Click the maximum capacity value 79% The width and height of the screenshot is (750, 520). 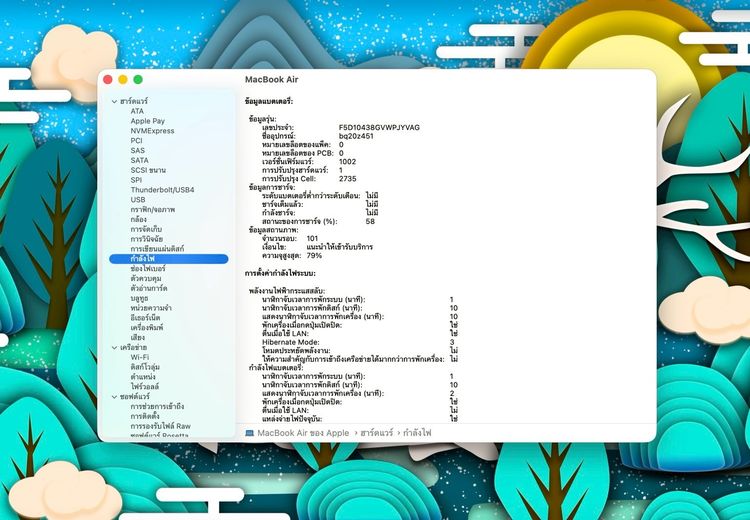point(314,256)
